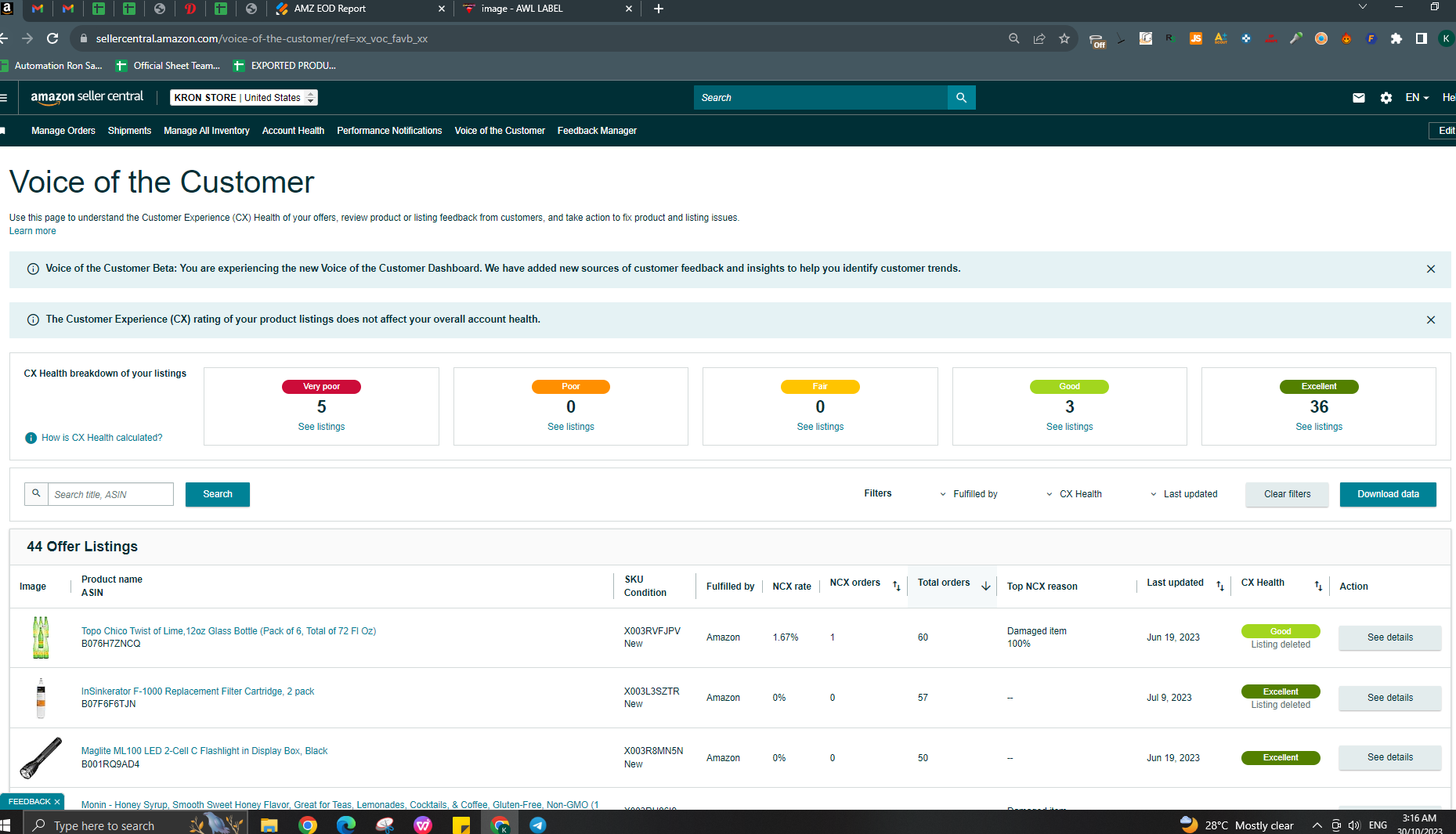Open Telegram from the taskbar

(538, 825)
